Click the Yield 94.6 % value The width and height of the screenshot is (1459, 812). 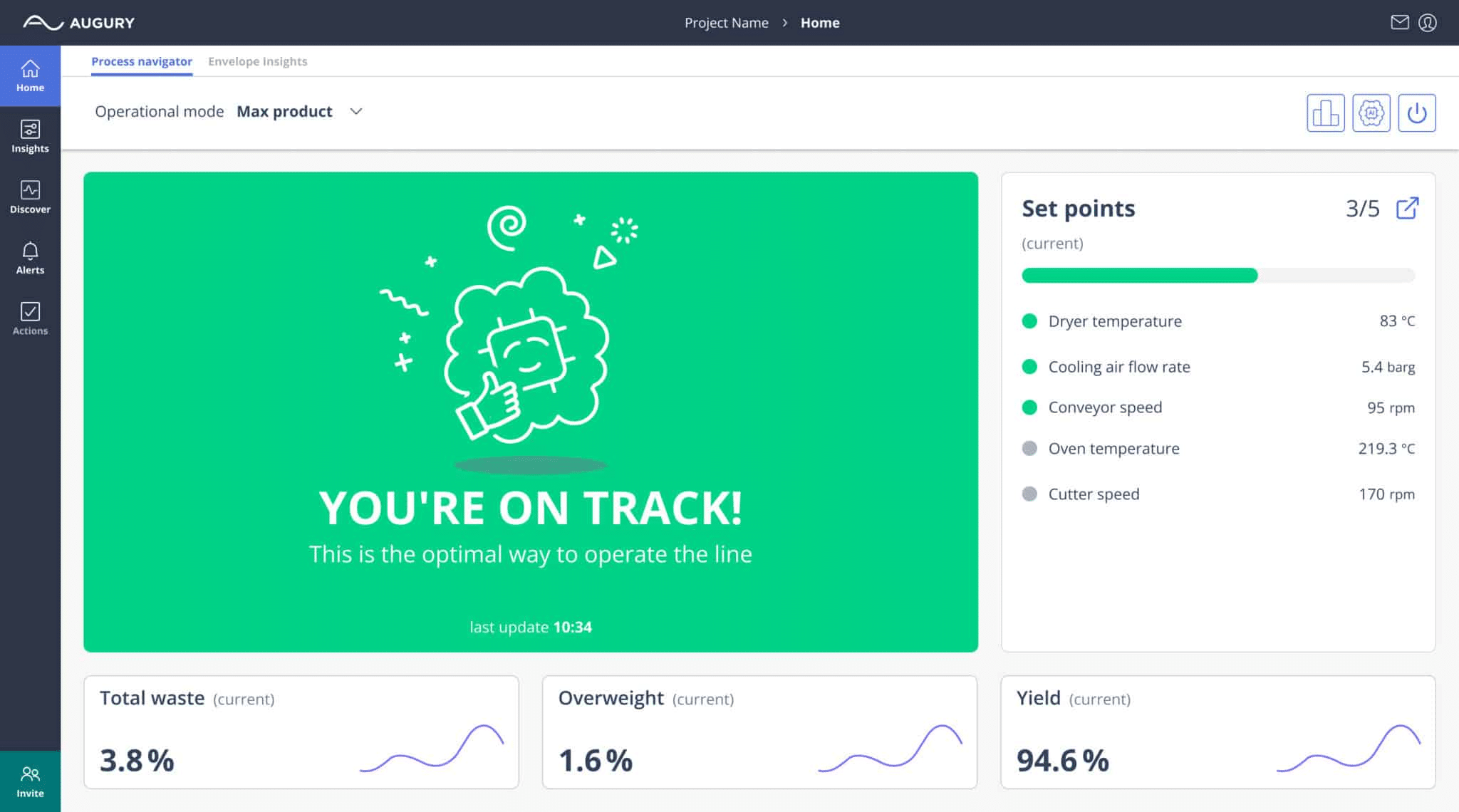point(1063,760)
